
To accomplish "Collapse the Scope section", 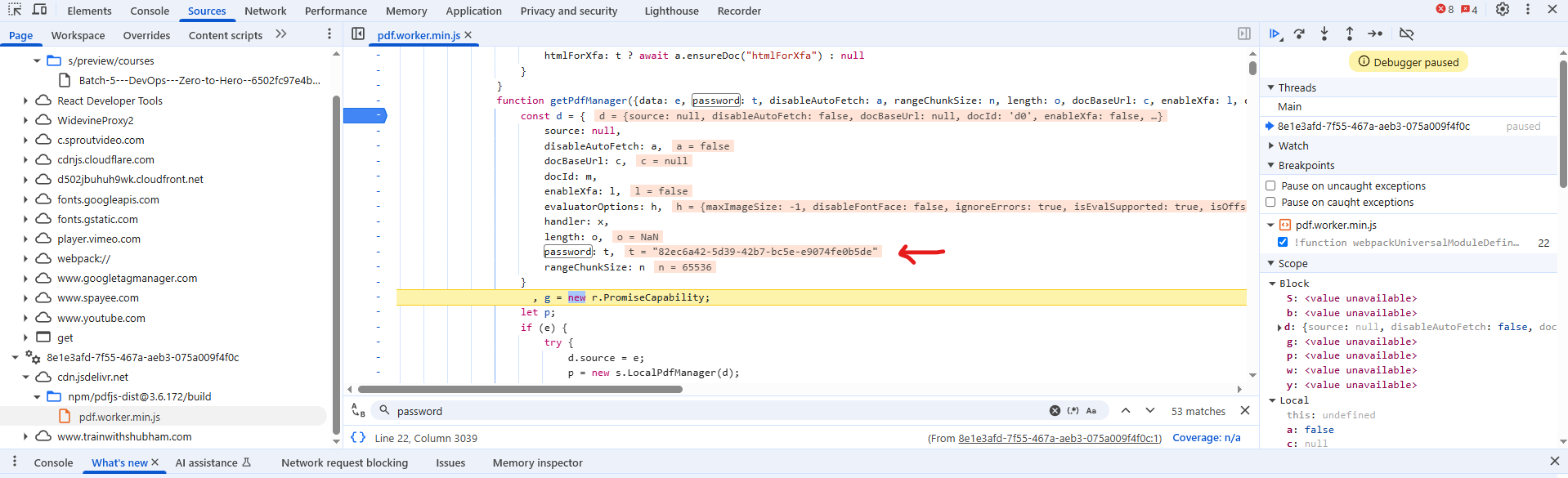I will (x=1270, y=263).
